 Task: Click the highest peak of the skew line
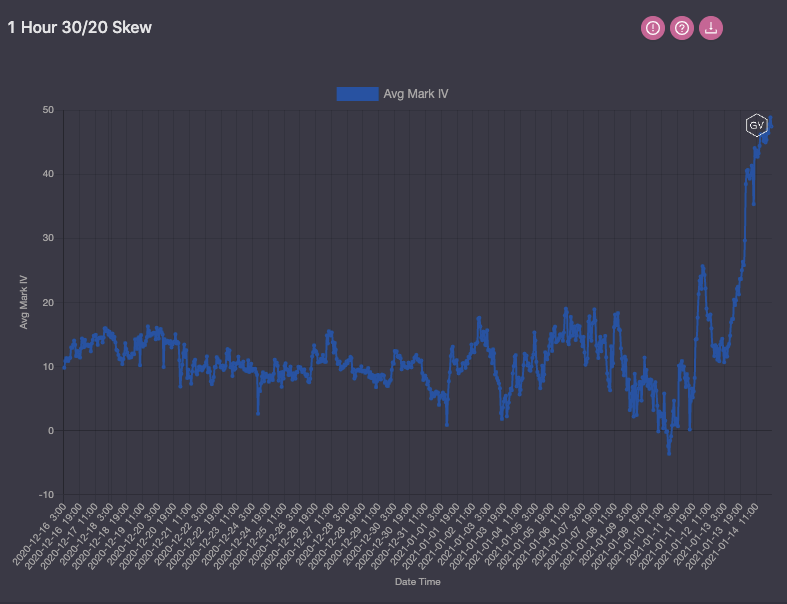coord(770,118)
